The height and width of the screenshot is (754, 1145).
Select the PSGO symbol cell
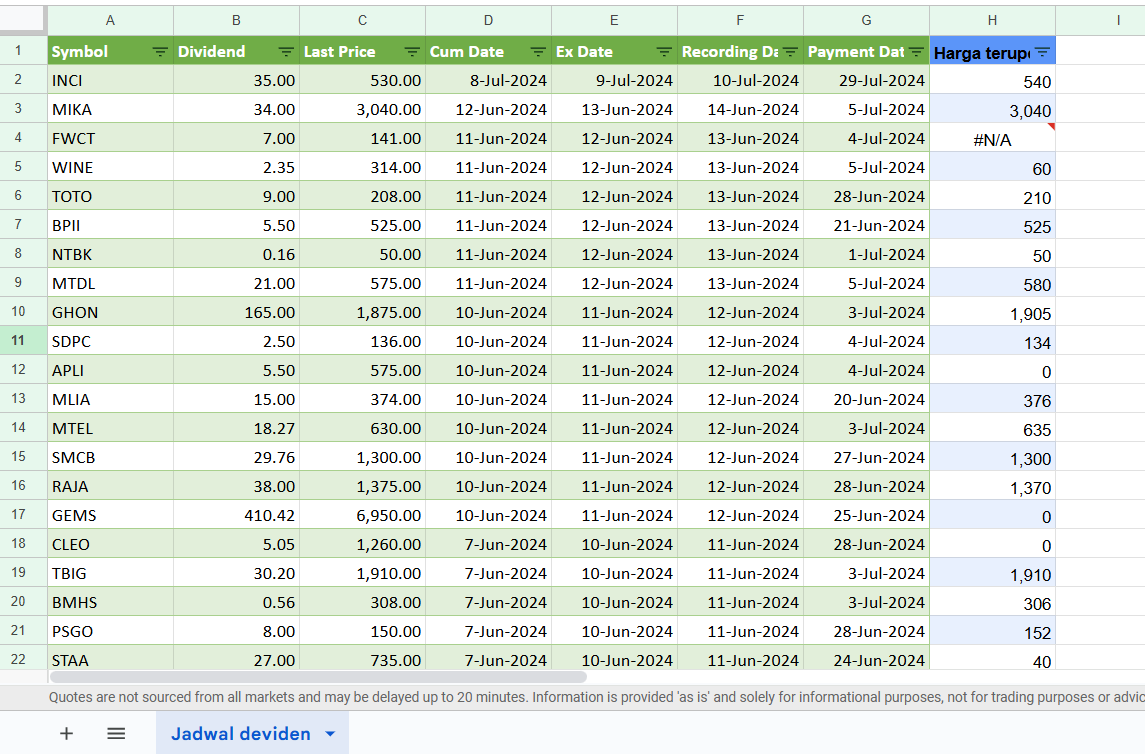point(110,631)
